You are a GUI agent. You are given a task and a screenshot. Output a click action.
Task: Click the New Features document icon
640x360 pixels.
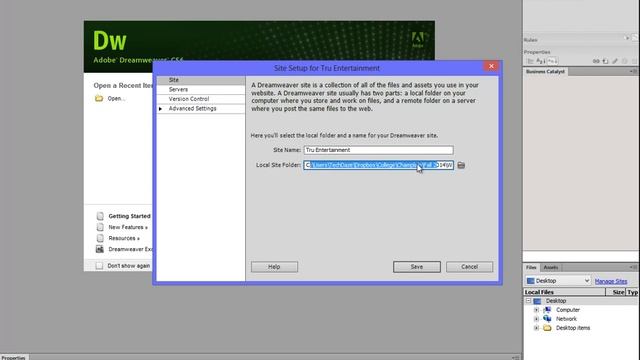100,227
